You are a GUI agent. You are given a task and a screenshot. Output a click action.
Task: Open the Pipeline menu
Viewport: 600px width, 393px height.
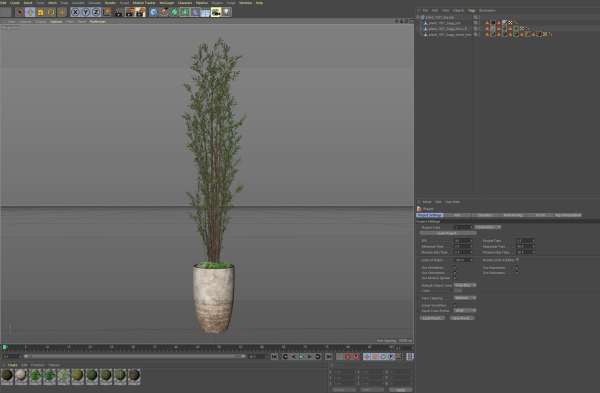click(202, 3)
